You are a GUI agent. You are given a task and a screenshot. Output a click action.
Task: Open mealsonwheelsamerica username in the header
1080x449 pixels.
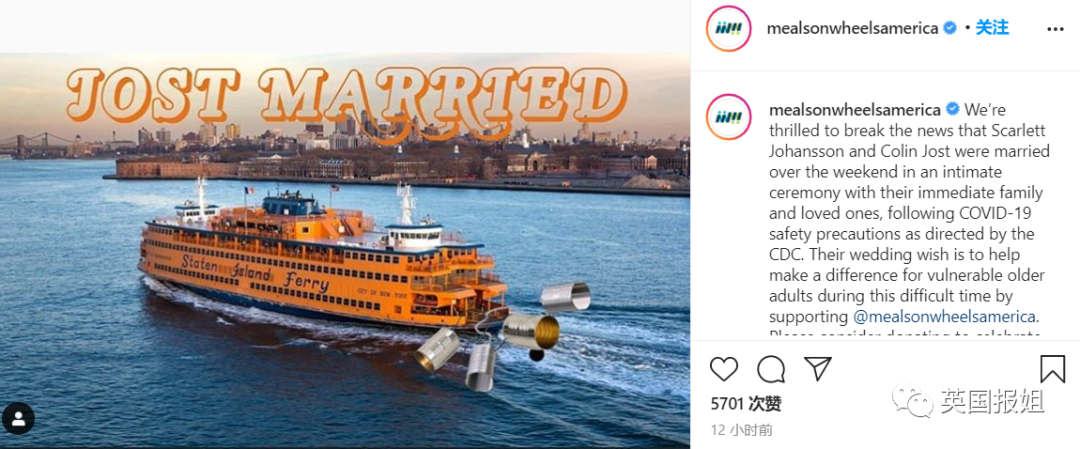click(x=853, y=28)
